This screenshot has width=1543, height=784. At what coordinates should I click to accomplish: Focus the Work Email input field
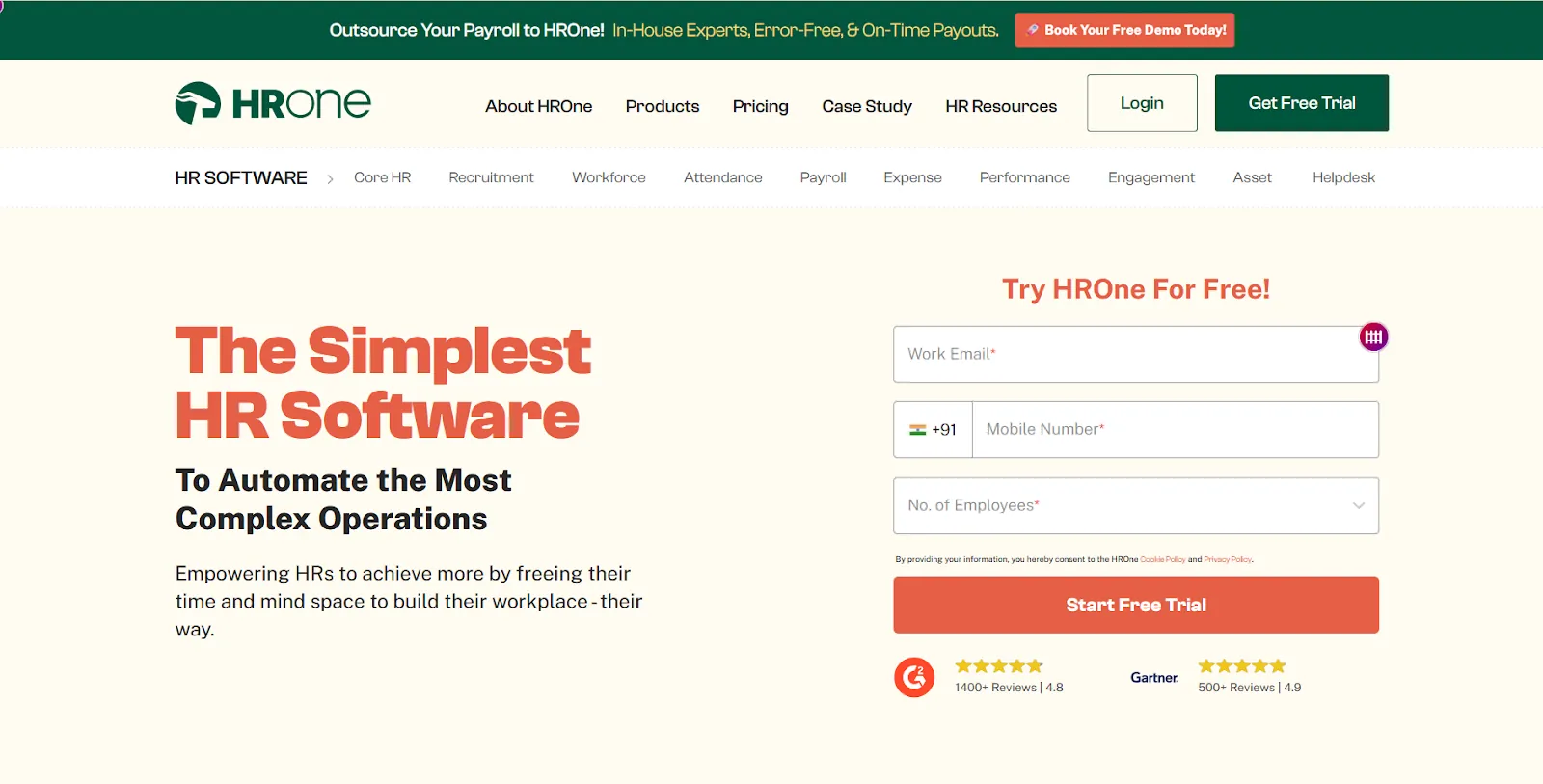coord(1136,354)
